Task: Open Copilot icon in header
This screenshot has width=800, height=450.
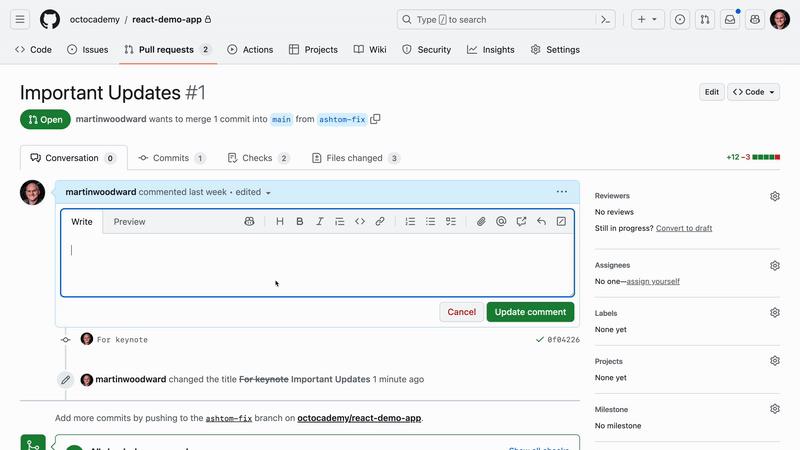Action: click(755, 19)
